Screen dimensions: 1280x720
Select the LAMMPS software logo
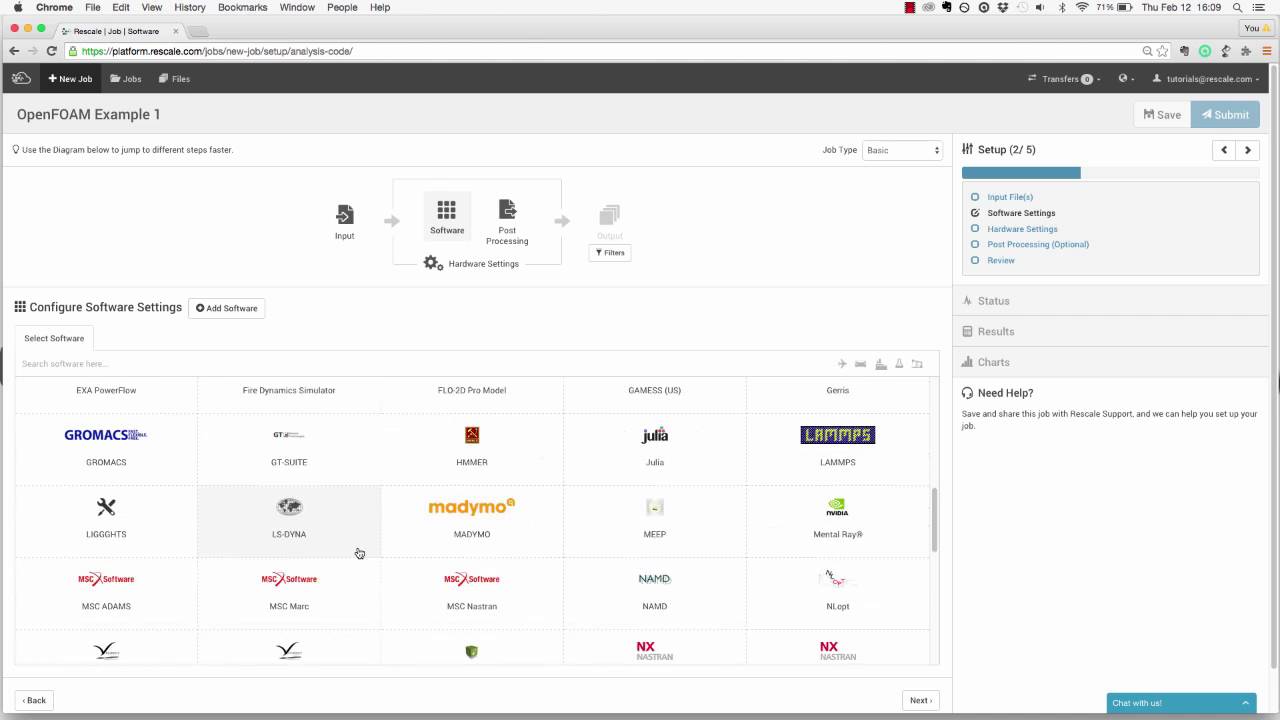tap(838, 435)
